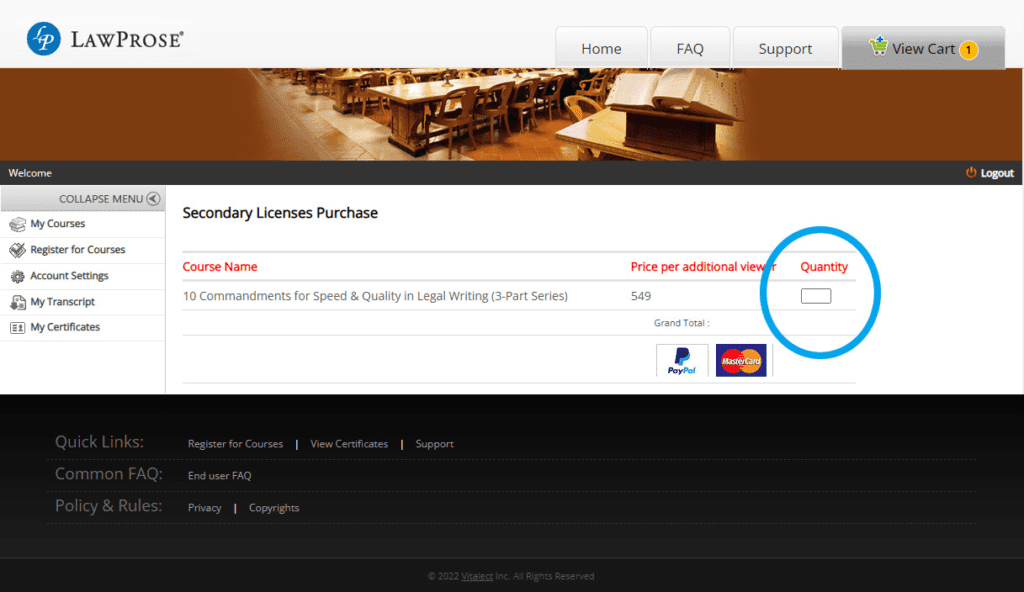The image size is (1024, 592).
Task: Open the Copyrights footer link
Action: click(x=274, y=508)
